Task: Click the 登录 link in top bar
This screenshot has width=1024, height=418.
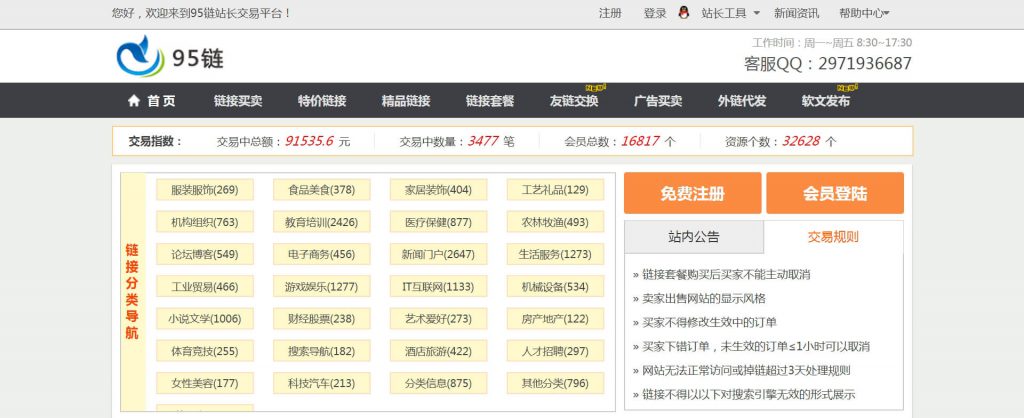Action: pos(655,13)
